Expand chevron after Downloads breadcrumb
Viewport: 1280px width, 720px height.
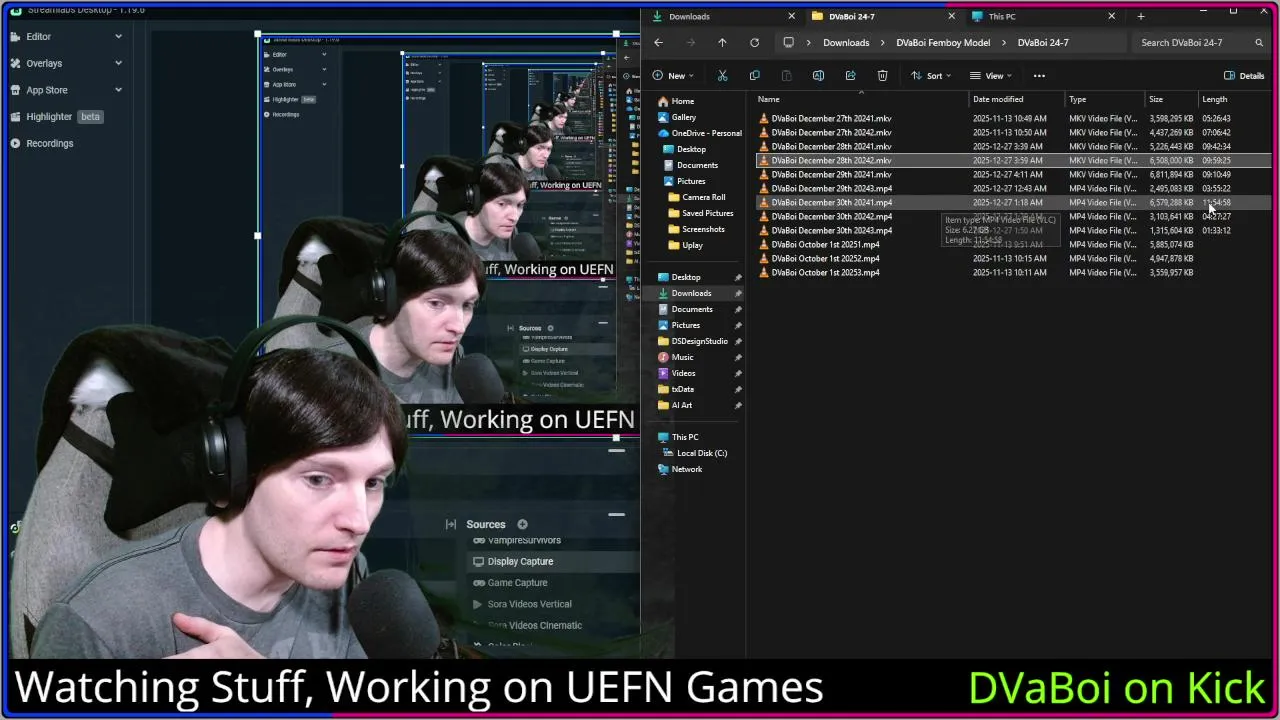883,43
